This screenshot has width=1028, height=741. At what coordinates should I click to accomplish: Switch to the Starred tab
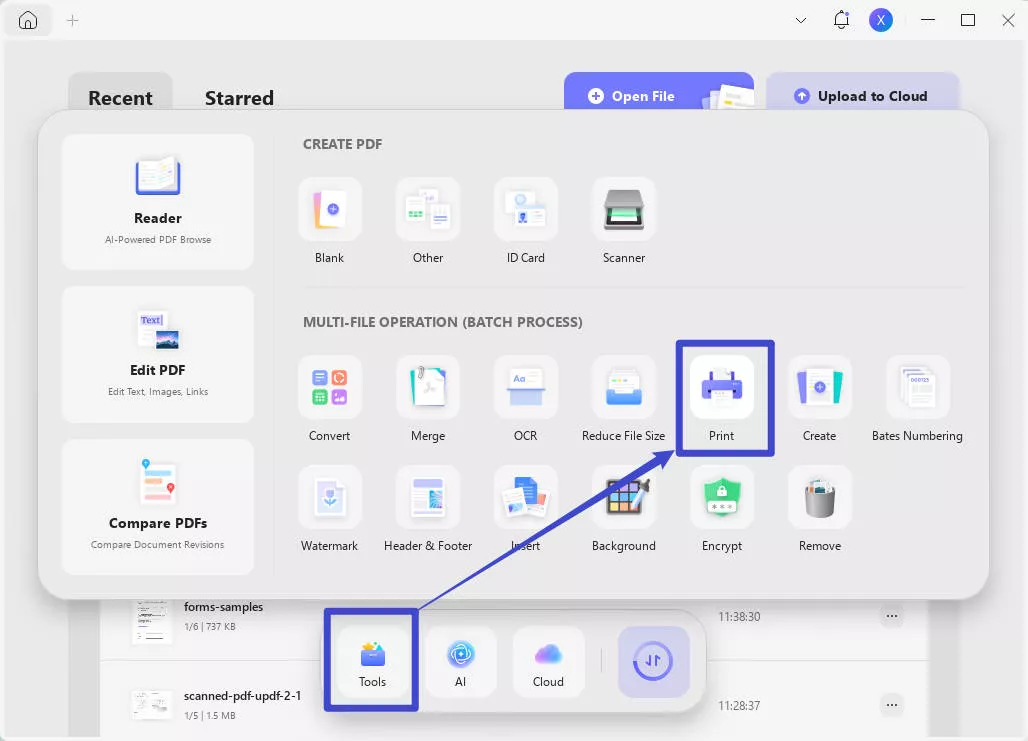(239, 98)
